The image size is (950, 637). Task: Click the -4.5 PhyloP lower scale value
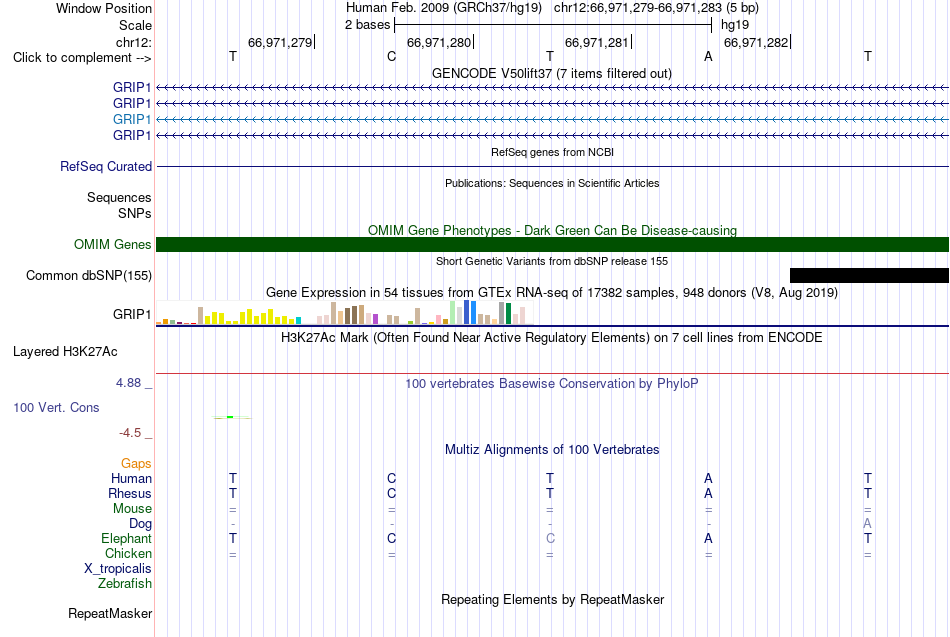130,433
